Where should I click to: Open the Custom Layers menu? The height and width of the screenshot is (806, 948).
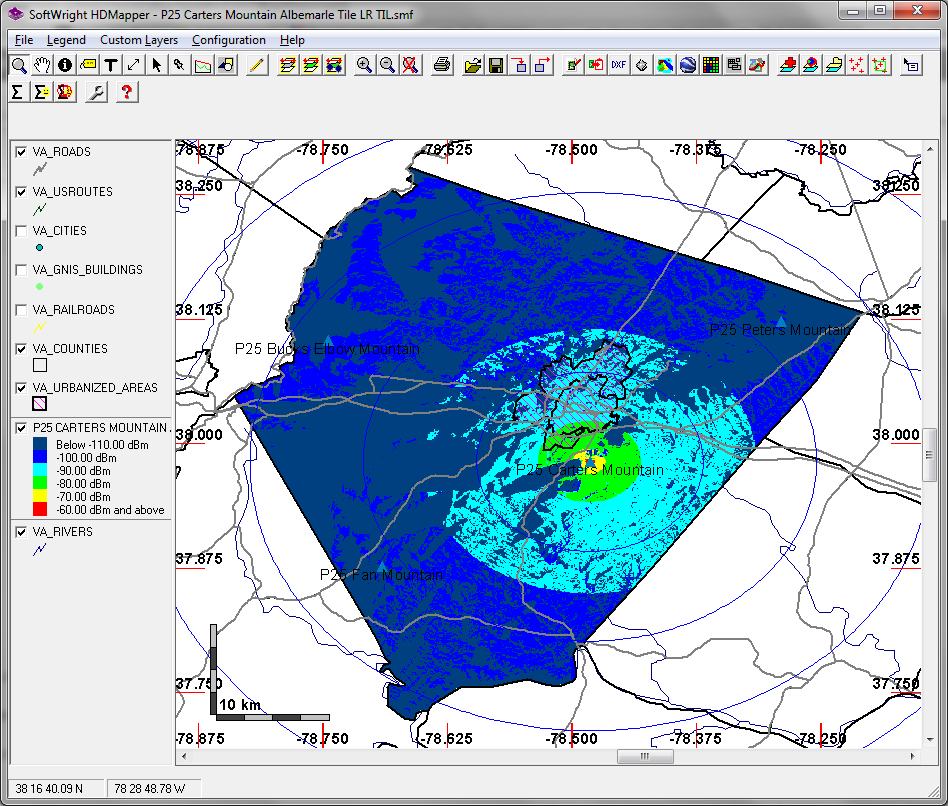click(139, 40)
